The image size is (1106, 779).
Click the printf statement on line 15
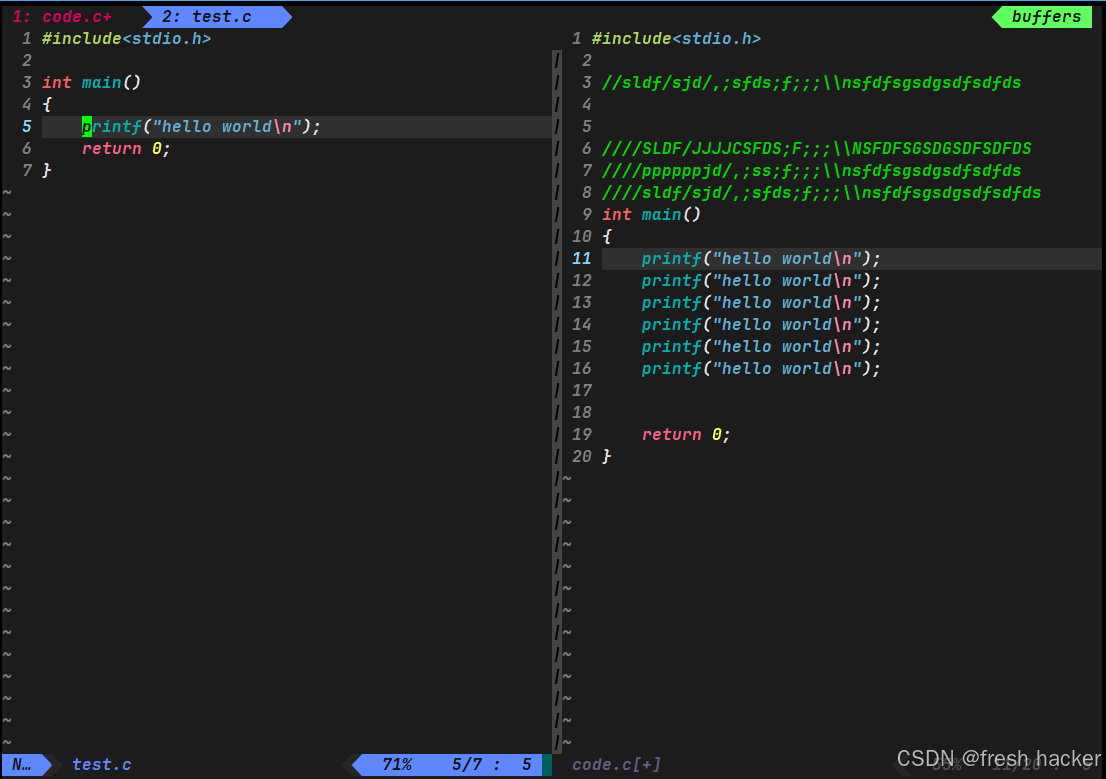coord(761,346)
